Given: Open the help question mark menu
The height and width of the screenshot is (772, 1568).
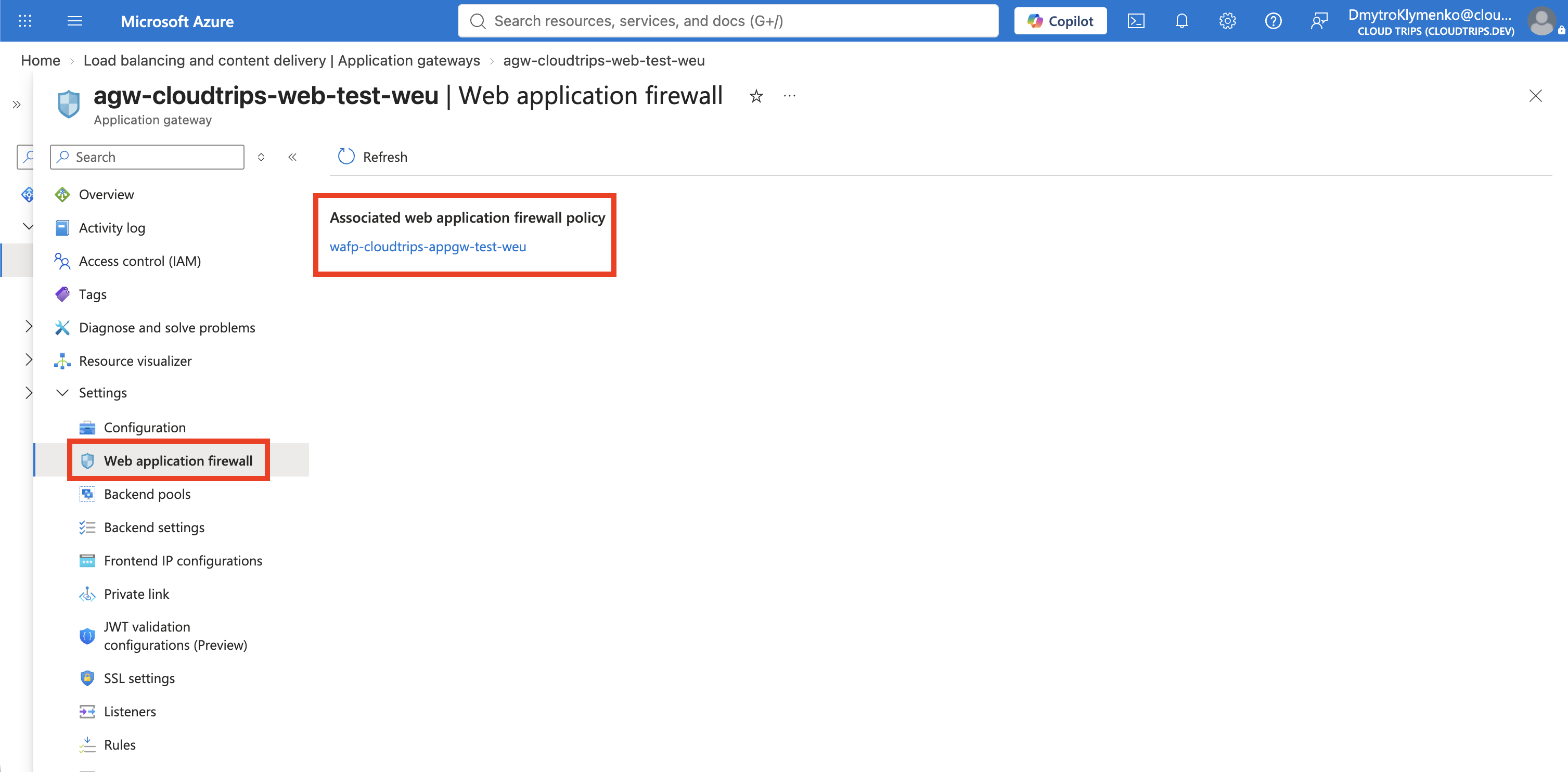Looking at the screenshot, I should [1273, 21].
